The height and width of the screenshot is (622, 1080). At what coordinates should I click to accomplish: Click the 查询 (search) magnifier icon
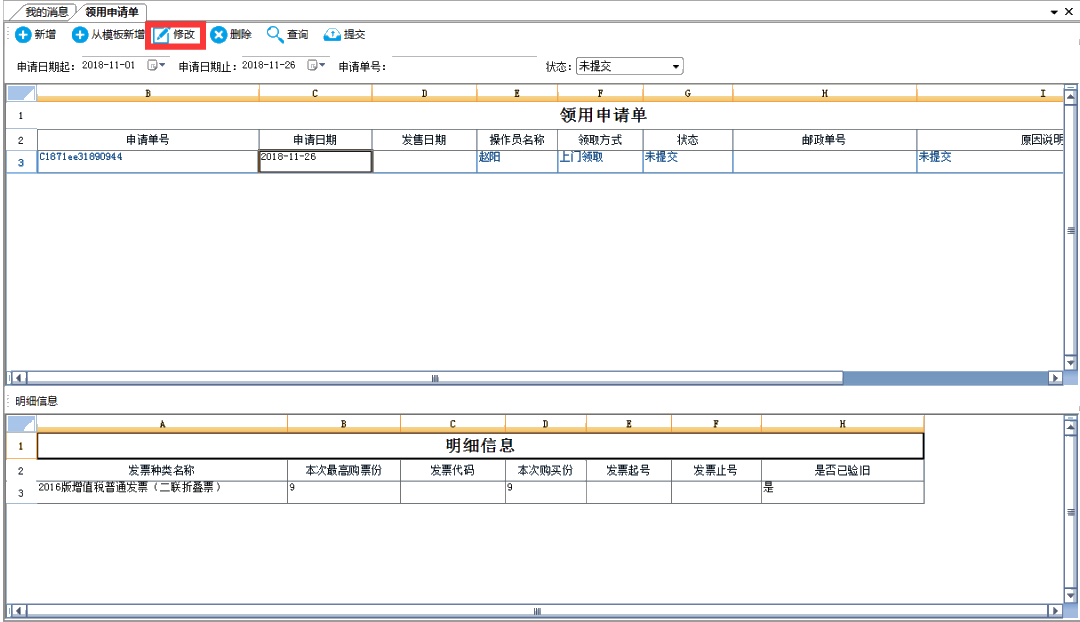[x=275, y=34]
